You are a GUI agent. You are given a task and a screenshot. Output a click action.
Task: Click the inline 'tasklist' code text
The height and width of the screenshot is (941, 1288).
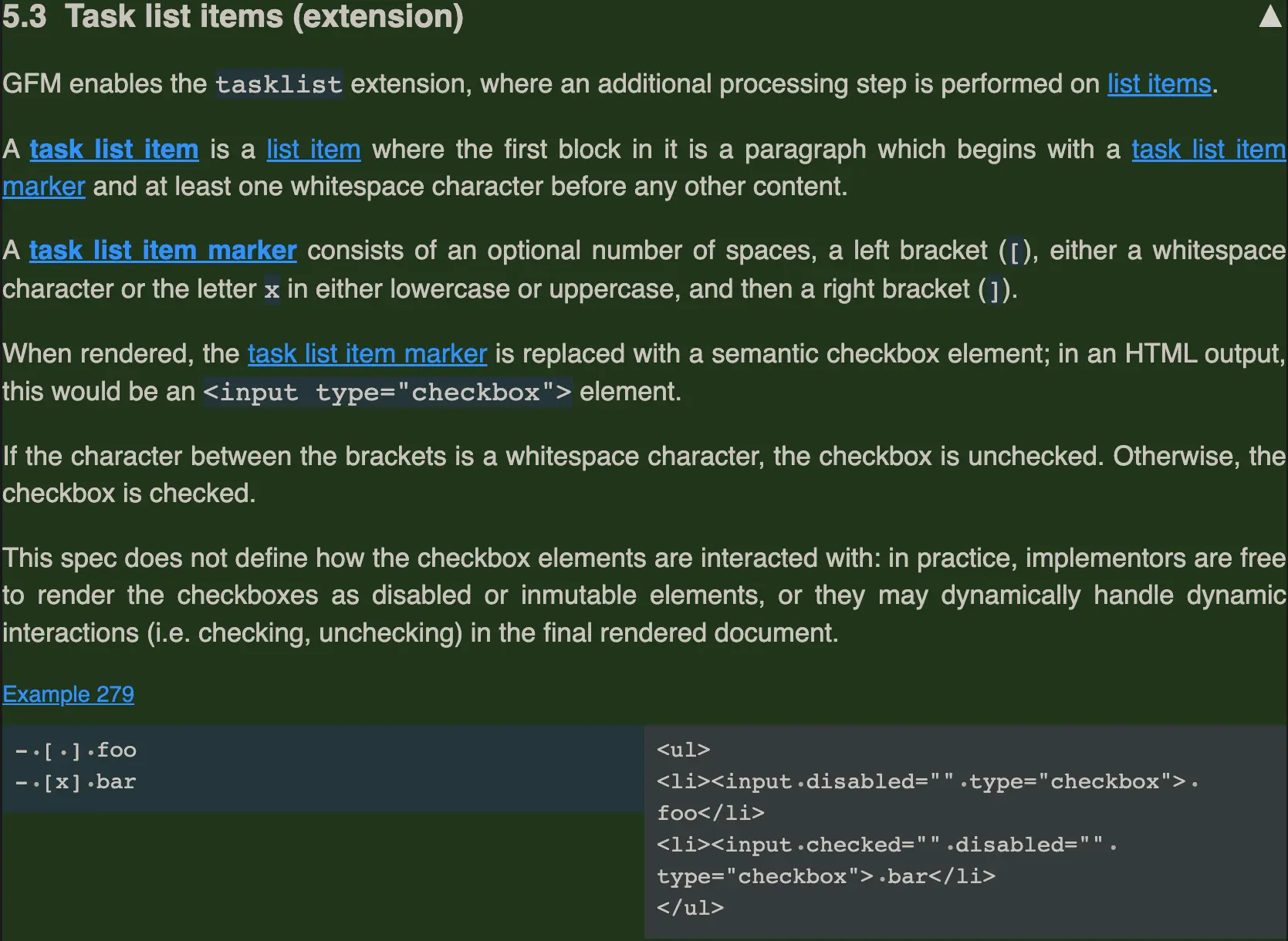[279, 84]
